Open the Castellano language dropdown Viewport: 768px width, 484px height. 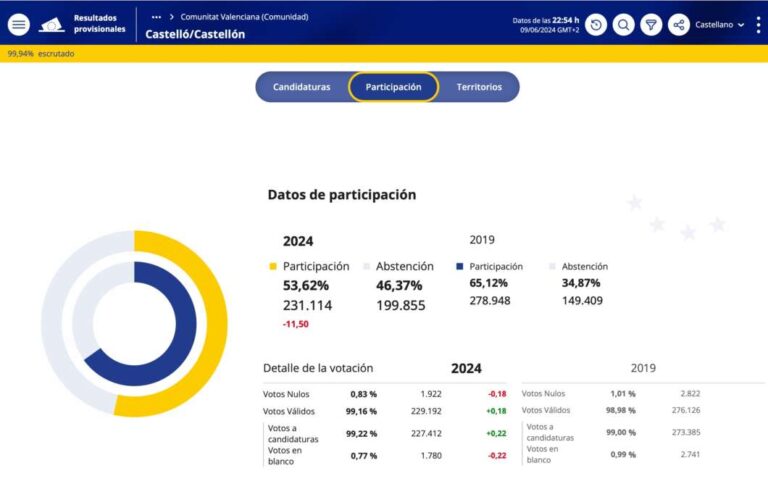point(720,25)
